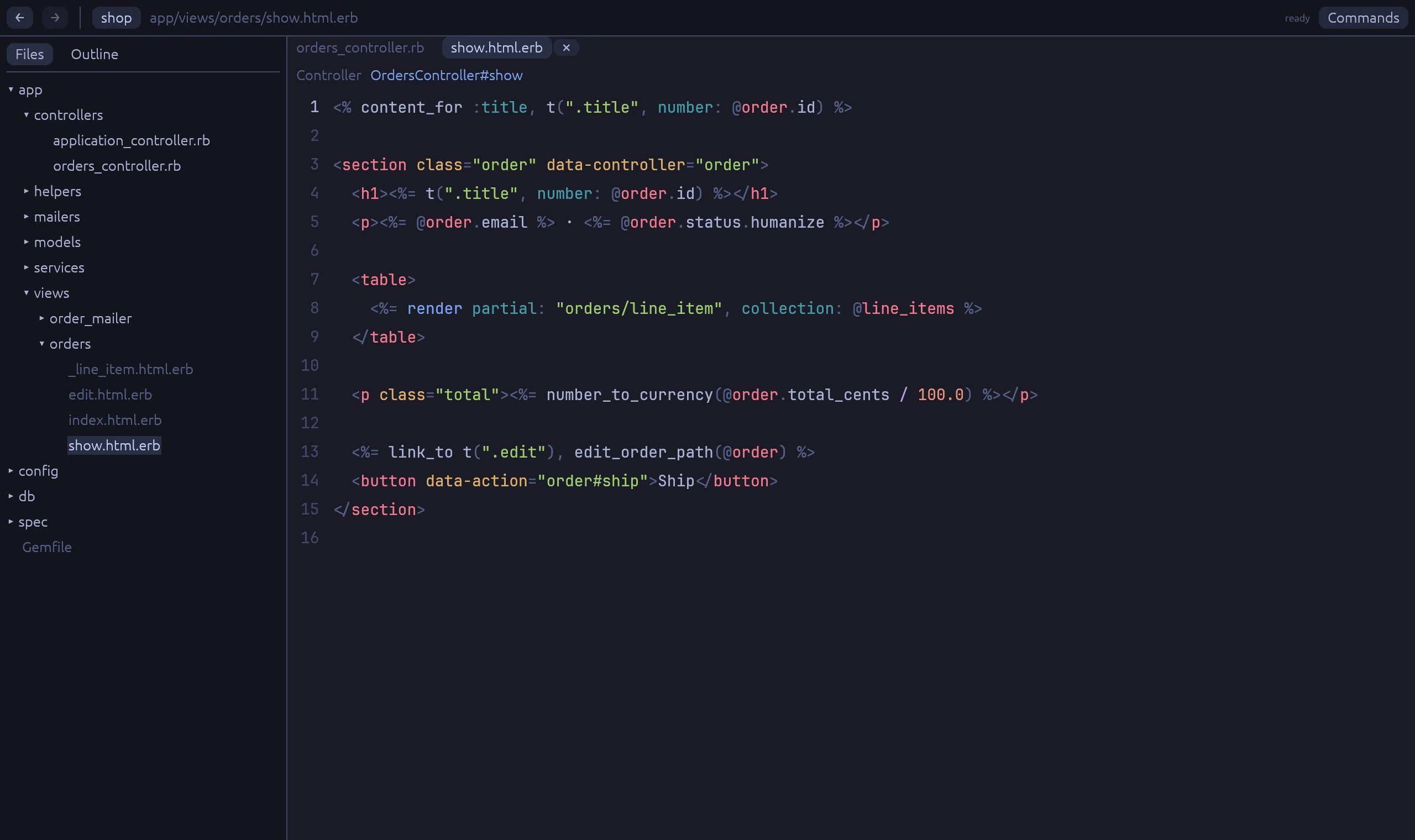Viewport: 1415px width, 840px height.
Task: Go forward with the right arrow button
Action: (55, 18)
